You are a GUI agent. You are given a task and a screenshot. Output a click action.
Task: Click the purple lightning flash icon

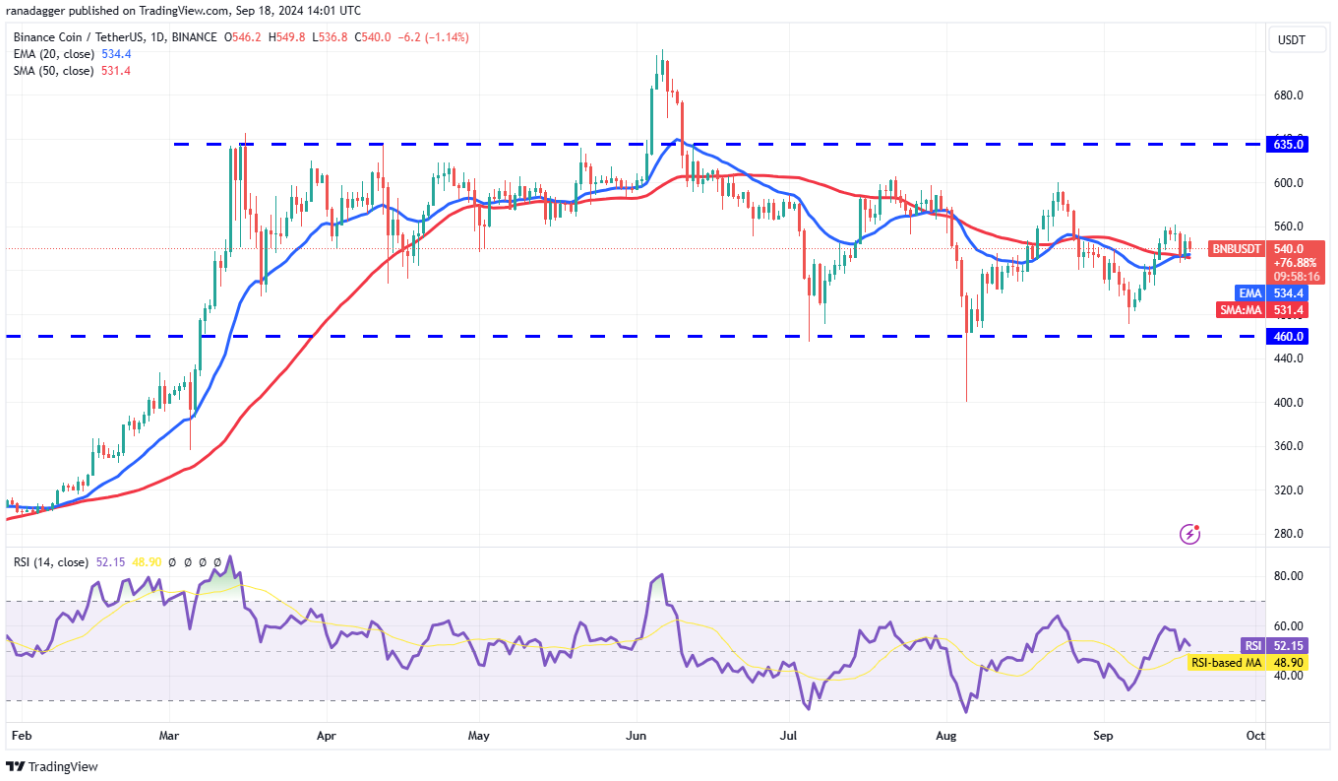tap(1190, 534)
